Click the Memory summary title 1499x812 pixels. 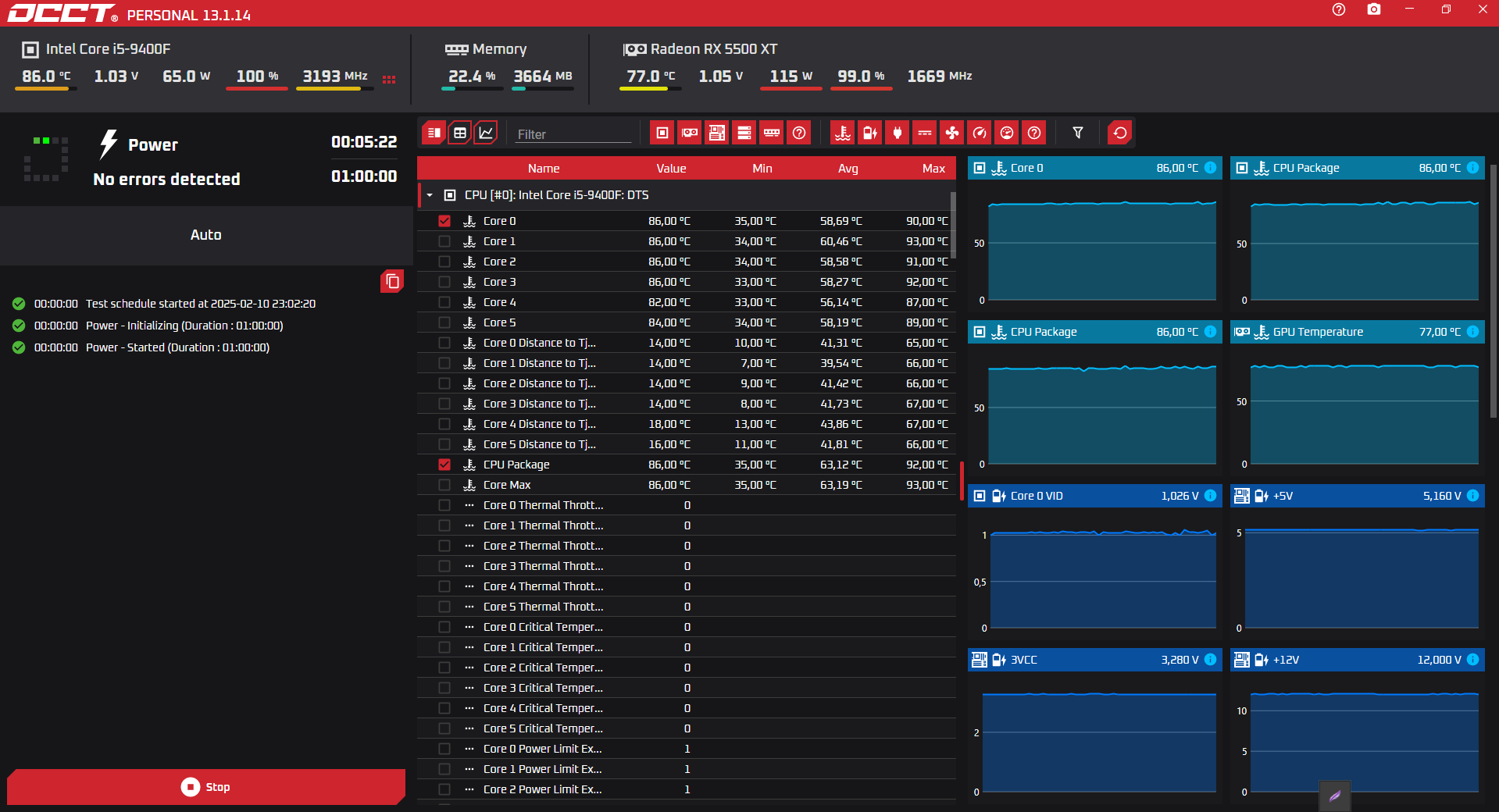[x=499, y=49]
